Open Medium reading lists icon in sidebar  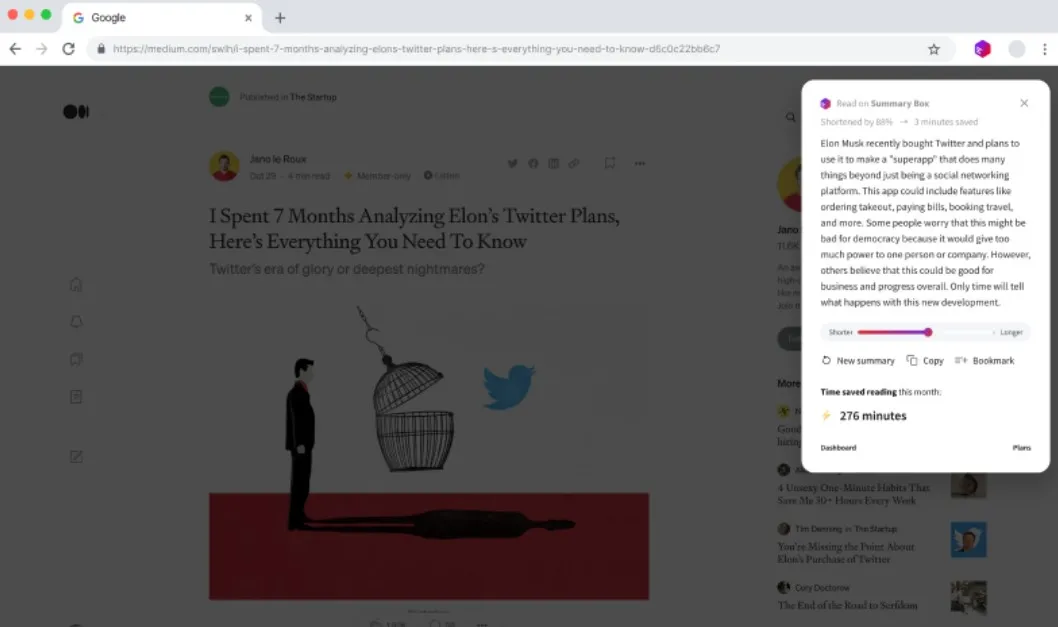click(x=76, y=359)
